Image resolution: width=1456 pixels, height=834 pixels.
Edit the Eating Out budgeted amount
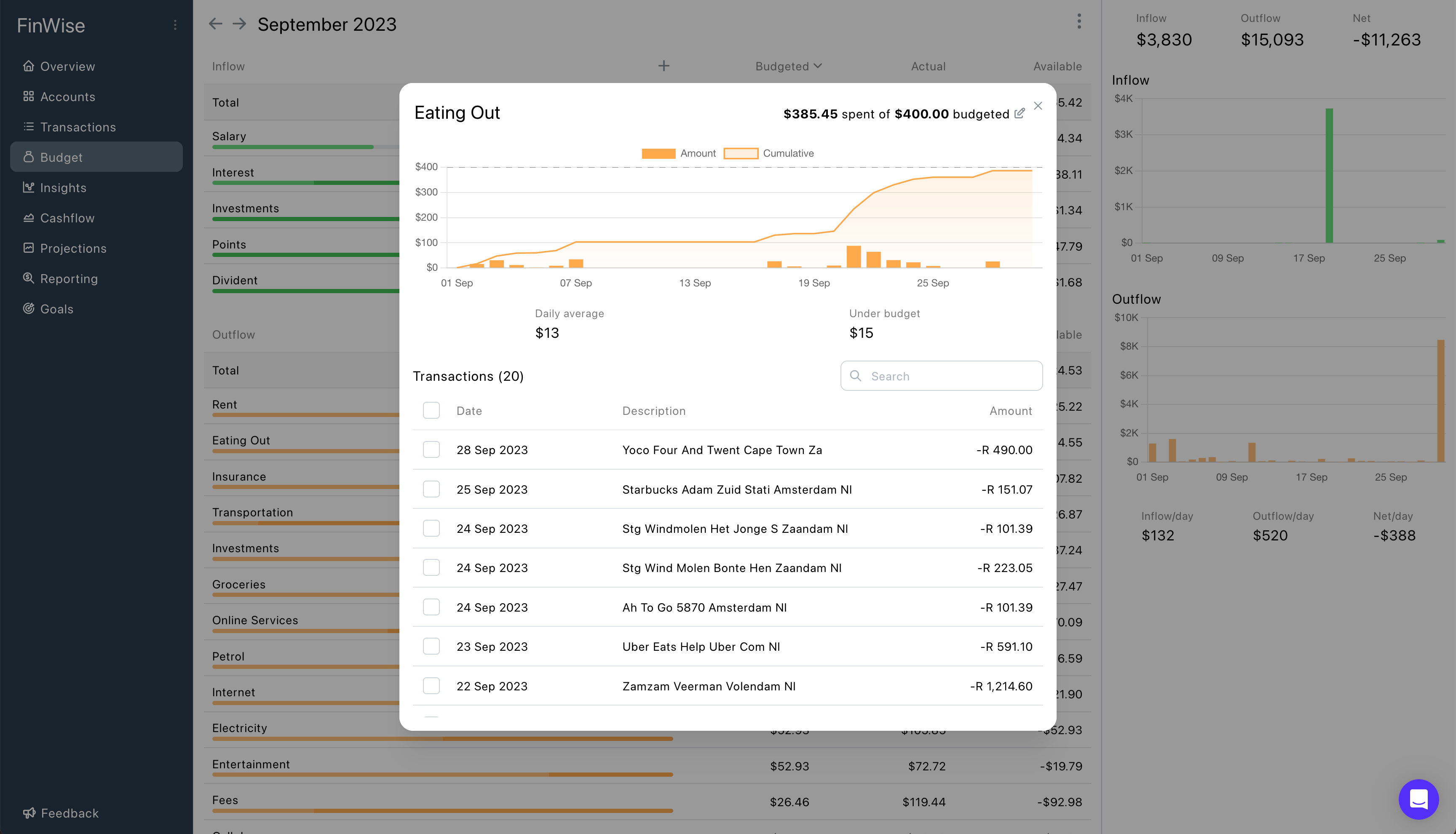click(1020, 113)
